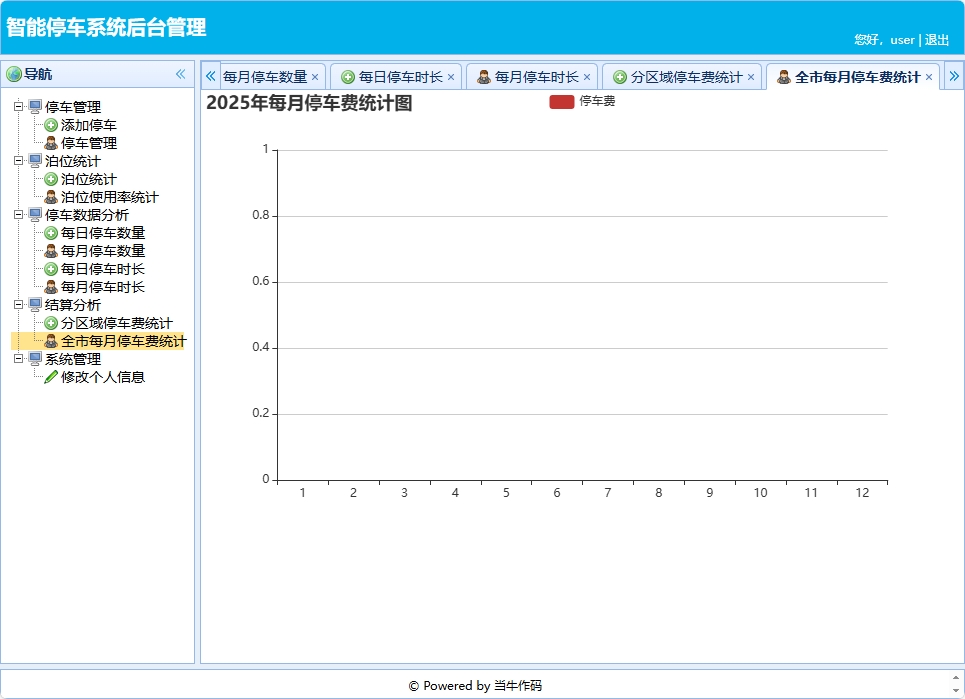Collapse the 停车管理 tree folder
965x699 pixels.
coord(19,107)
